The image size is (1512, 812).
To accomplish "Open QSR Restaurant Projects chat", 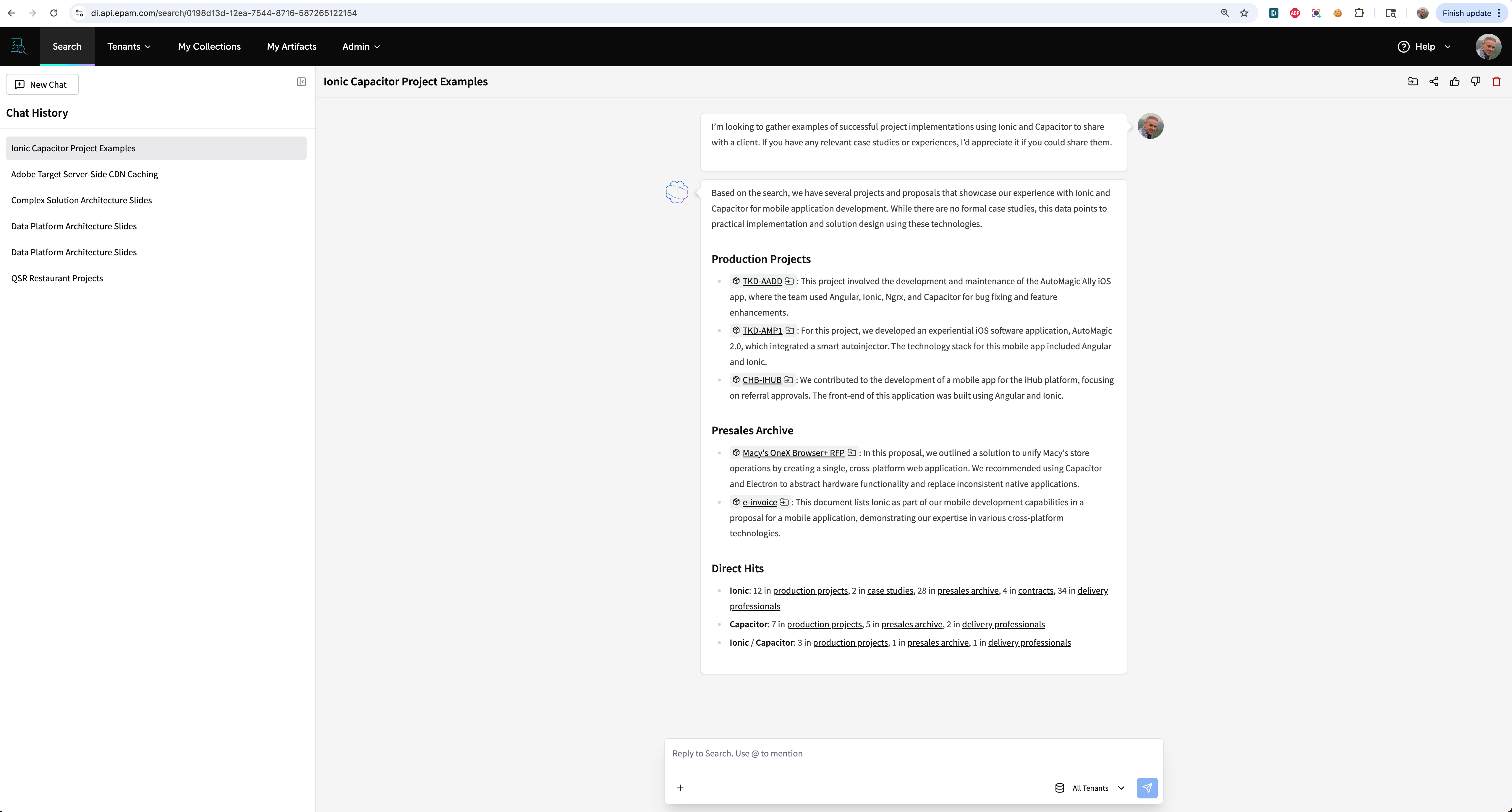I will 156,278.
